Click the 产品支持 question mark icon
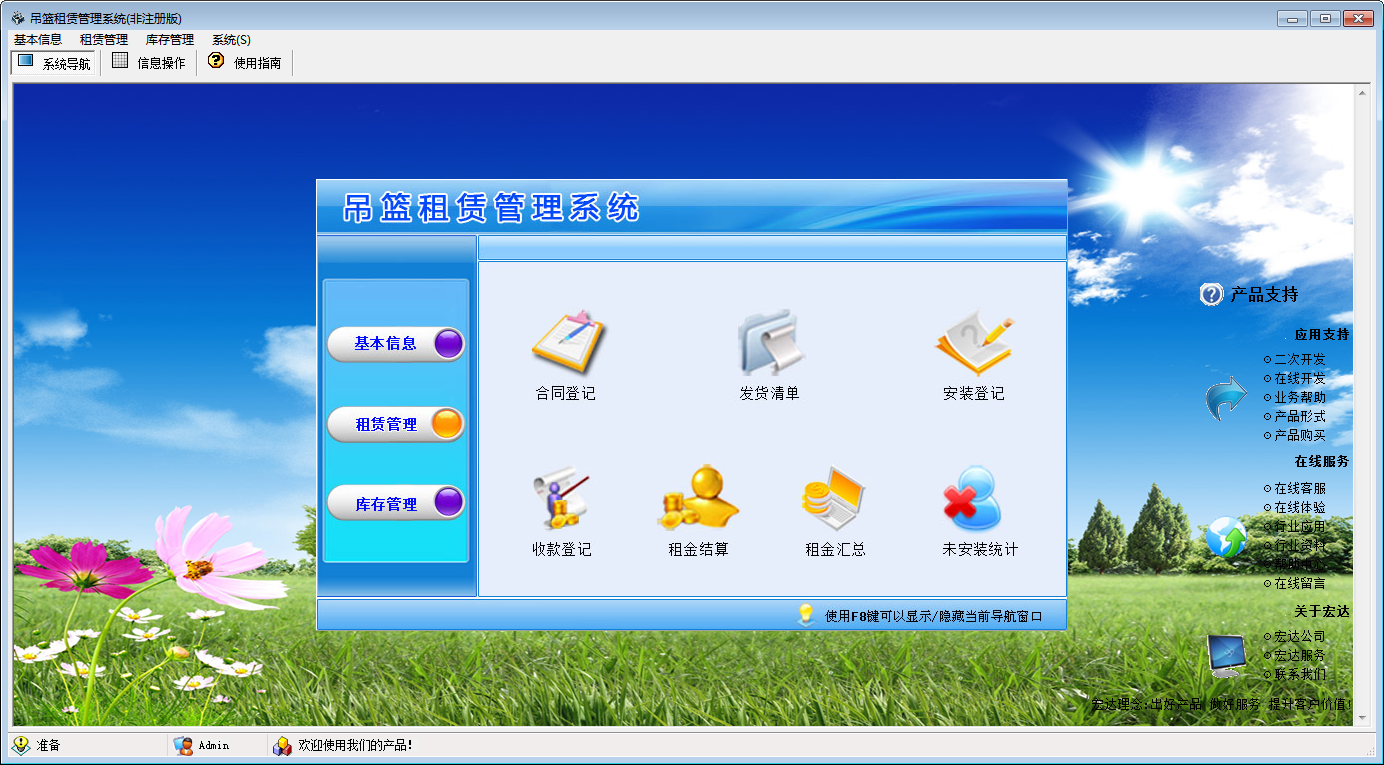Viewport: 1384px width, 765px height. coord(1211,294)
